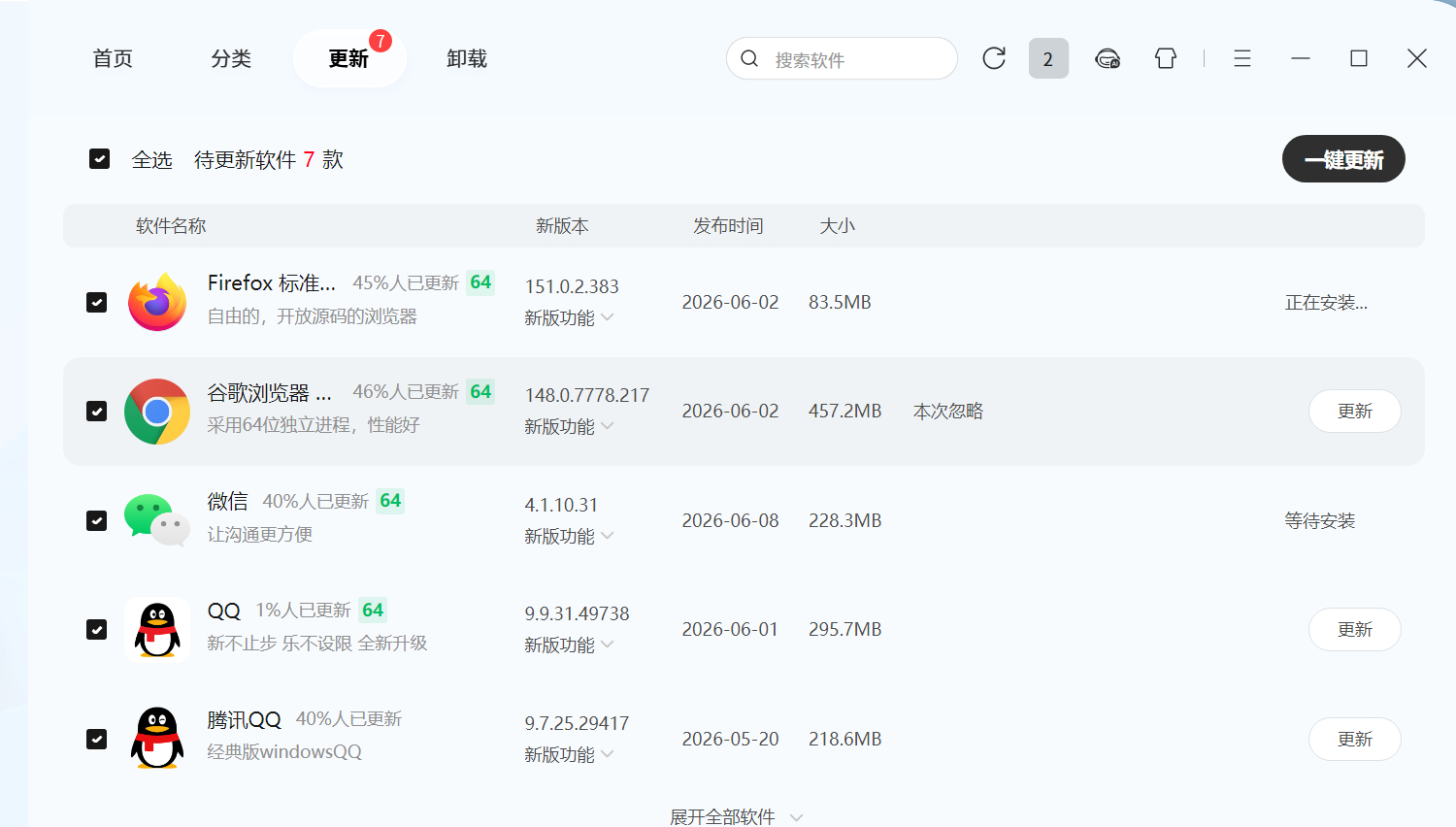Click the 大小 column header

tap(837, 226)
